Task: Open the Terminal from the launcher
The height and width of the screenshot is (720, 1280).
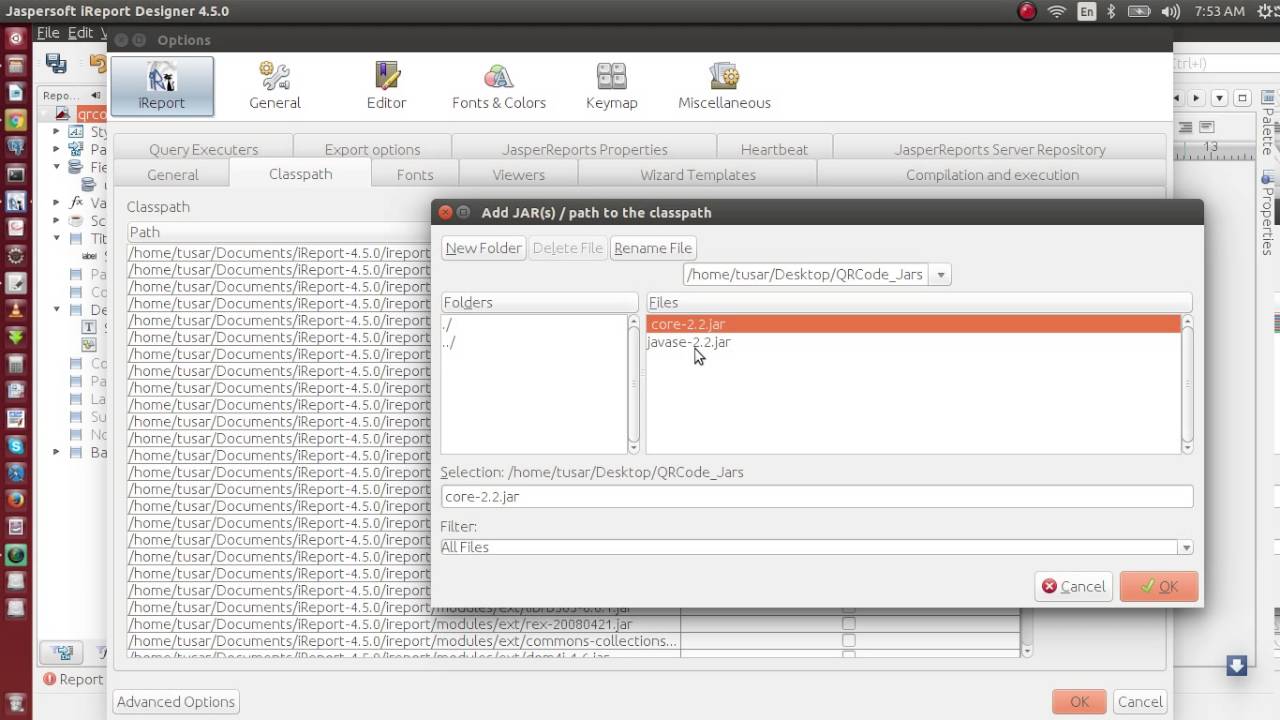Action: [x=15, y=174]
